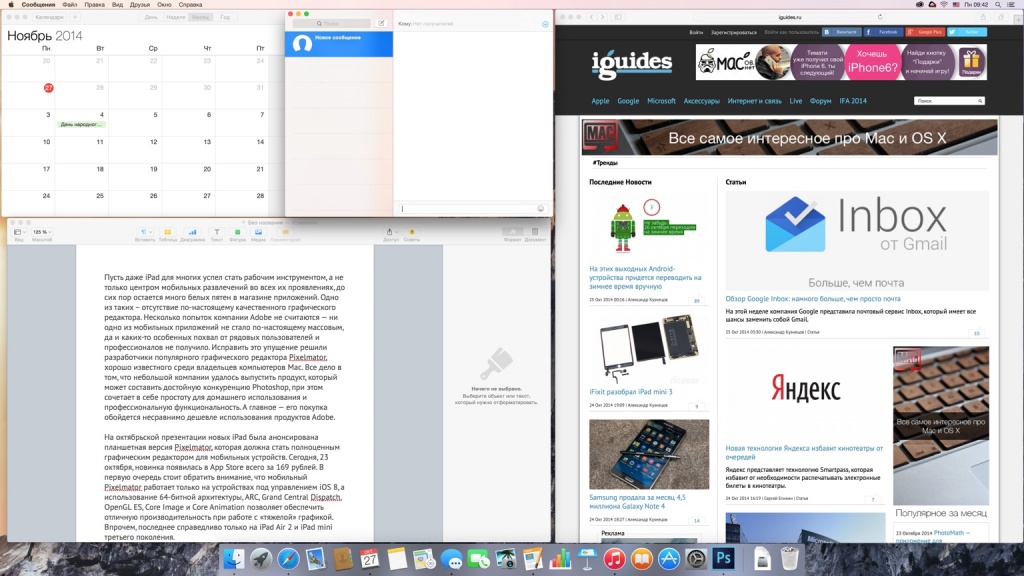Image resolution: width=1024 pixels, height=576 pixels.
Task: Open Pages Share (Доступ) dropdown
Action: click(x=391, y=234)
